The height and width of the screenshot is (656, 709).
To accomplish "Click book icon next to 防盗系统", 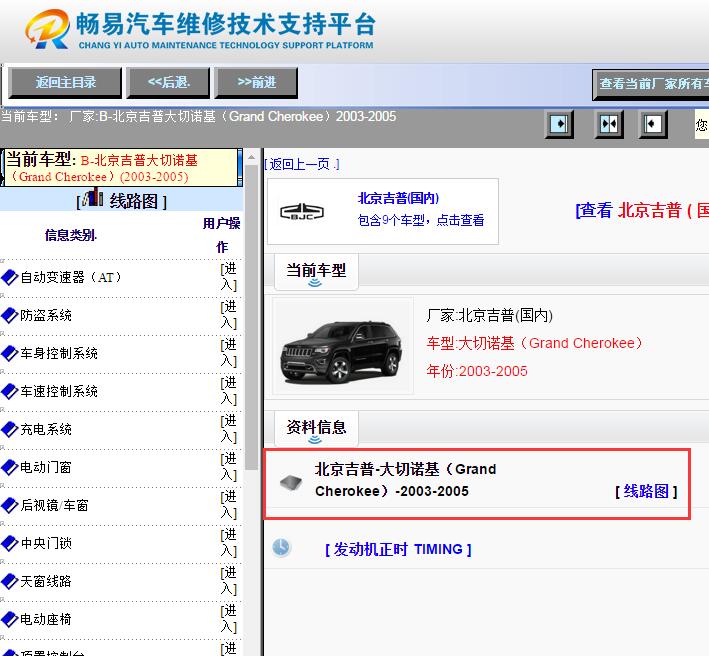I will 9,315.
